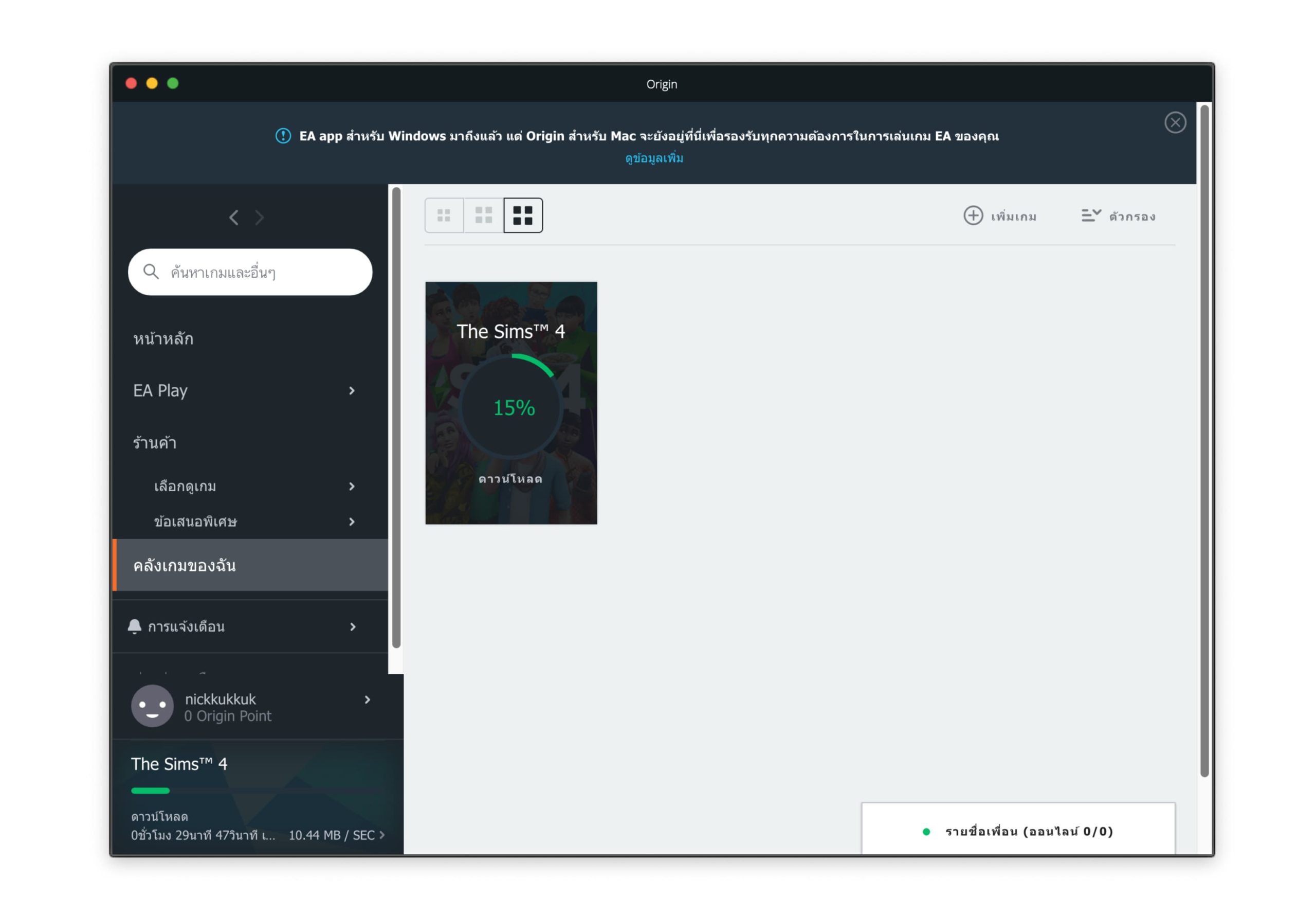Dismiss the EA app banner
This screenshot has width=1316, height=916.
pos(1175,123)
